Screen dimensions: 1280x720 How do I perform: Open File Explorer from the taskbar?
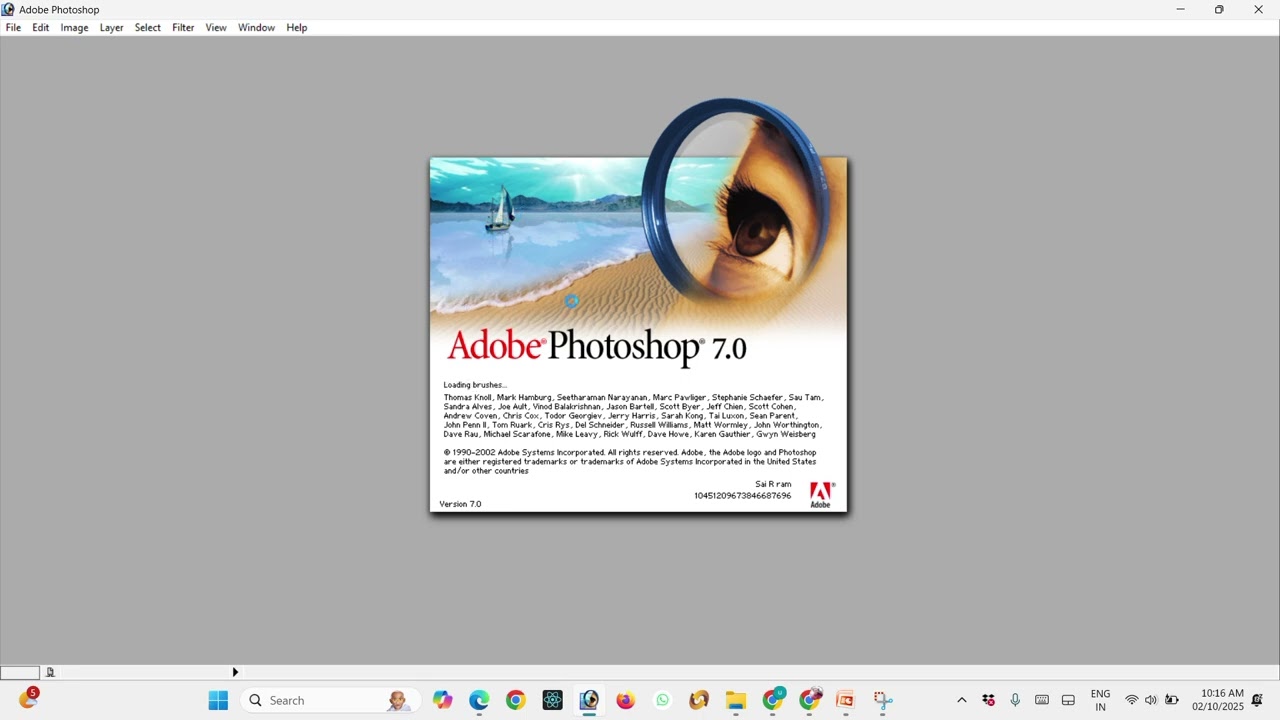coord(735,700)
